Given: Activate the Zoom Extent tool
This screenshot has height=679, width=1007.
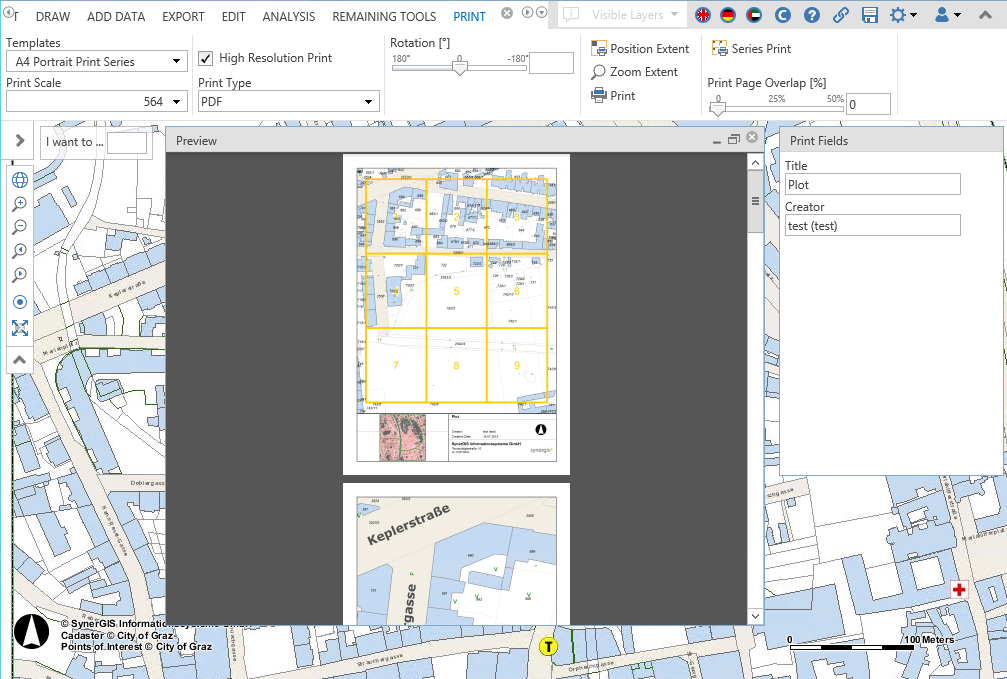Looking at the screenshot, I should click(x=637, y=72).
